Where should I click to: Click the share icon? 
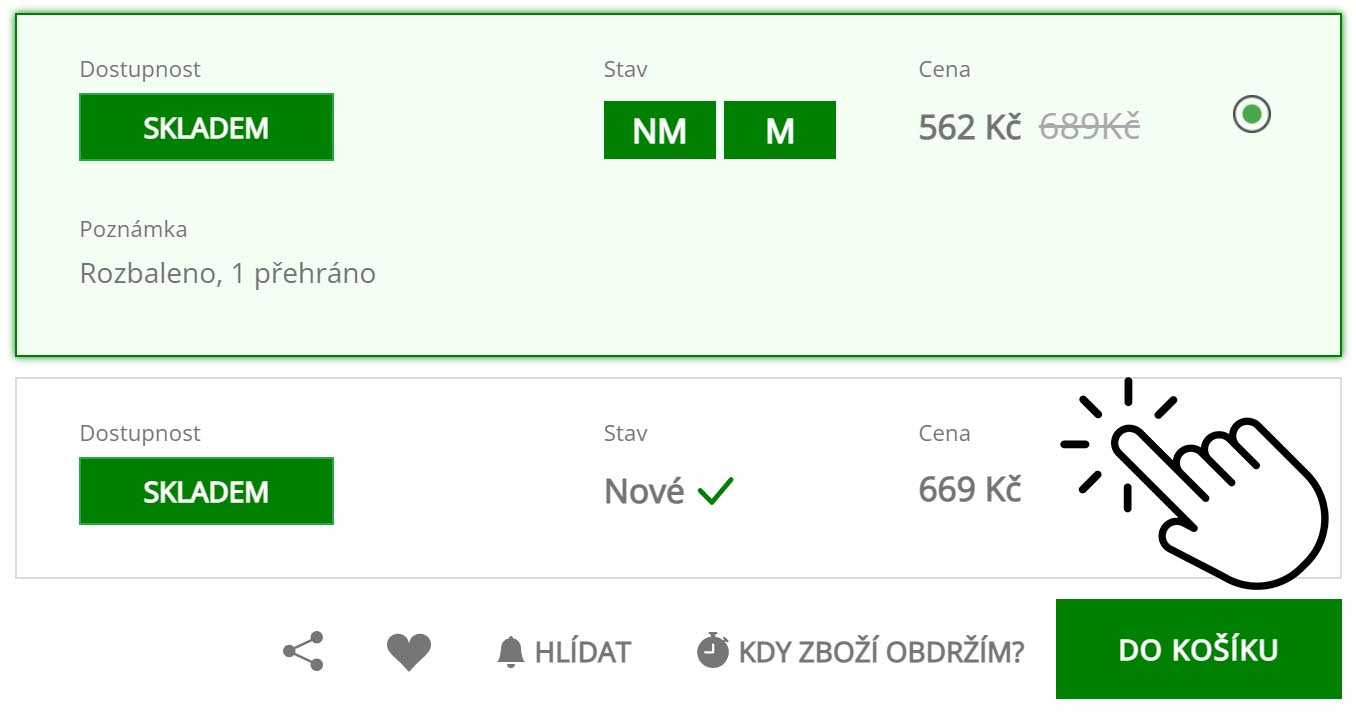[x=303, y=651]
